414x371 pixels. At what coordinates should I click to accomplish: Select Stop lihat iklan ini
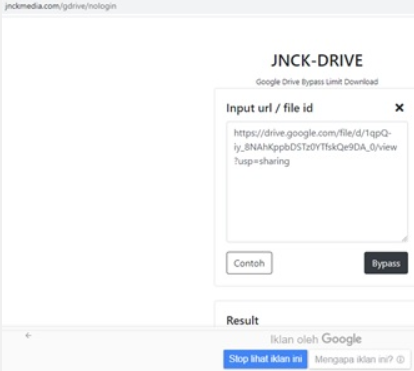point(265,359)
